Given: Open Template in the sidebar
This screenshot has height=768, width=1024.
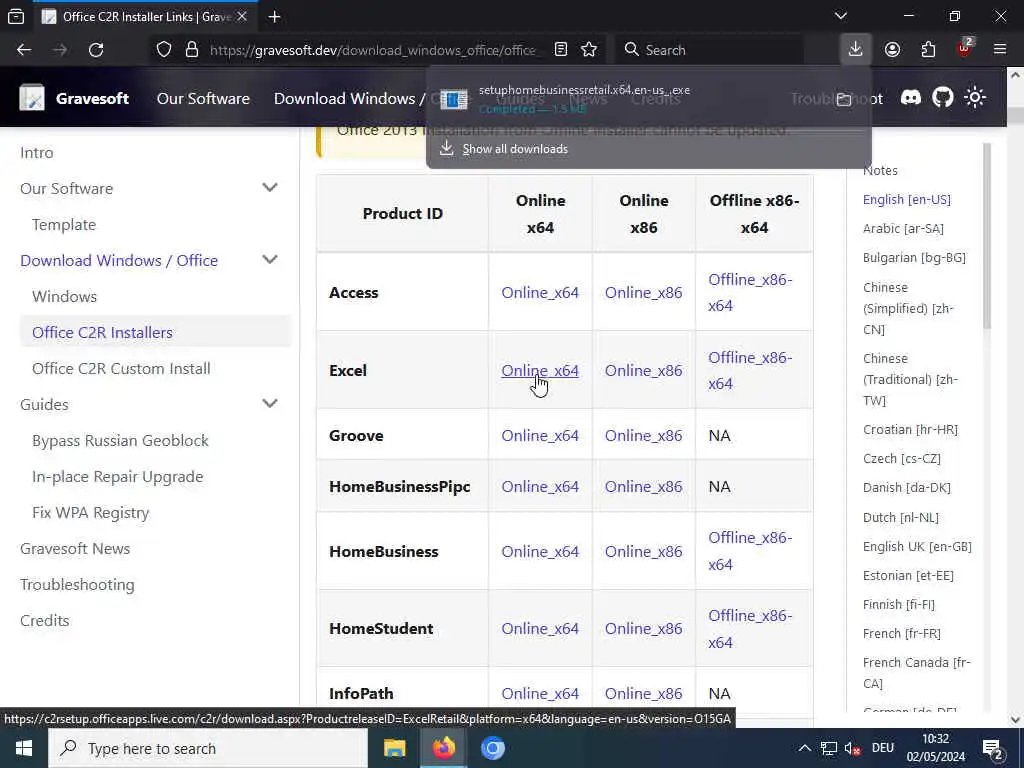Looking at the screenshot, I should point(64,225).
